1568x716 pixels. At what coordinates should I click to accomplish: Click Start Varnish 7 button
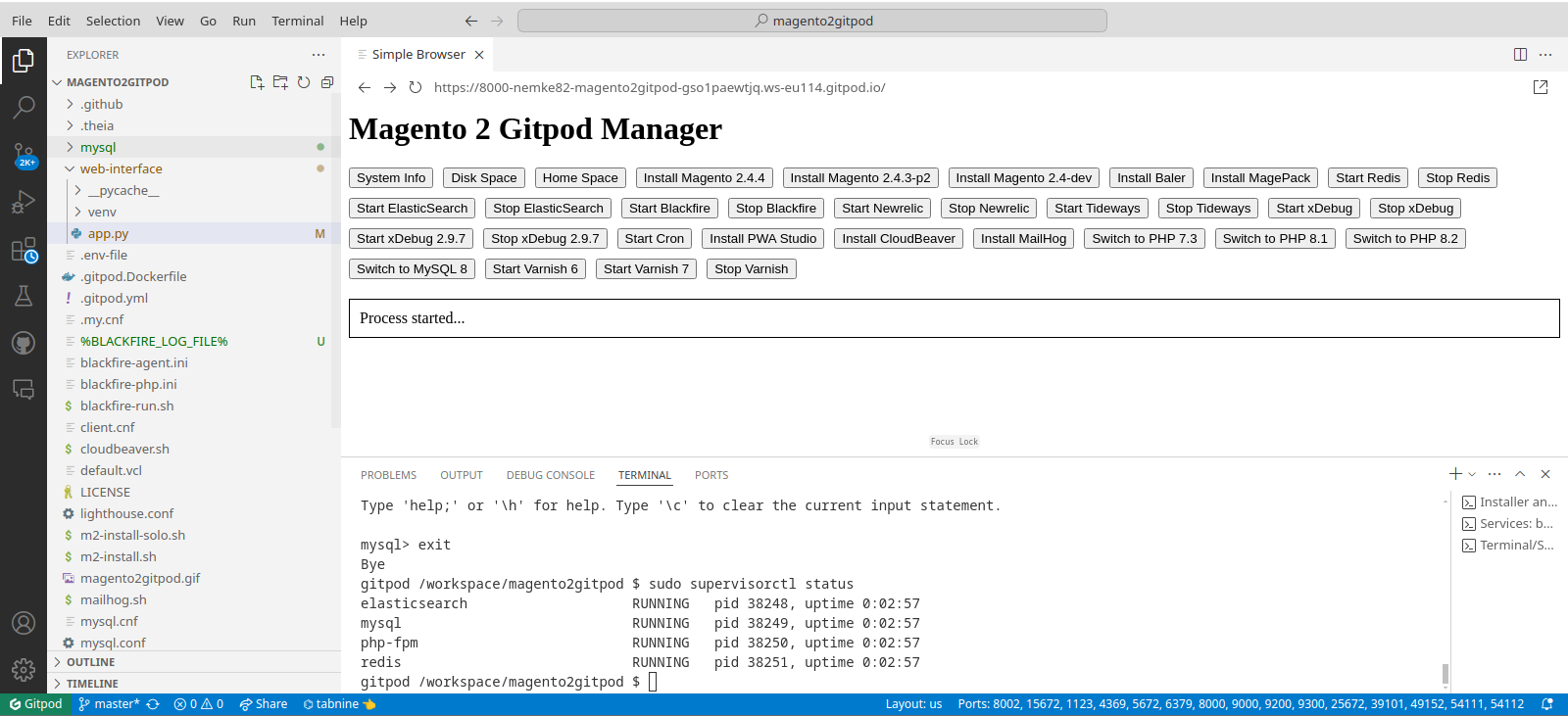(x=646, y=269)
